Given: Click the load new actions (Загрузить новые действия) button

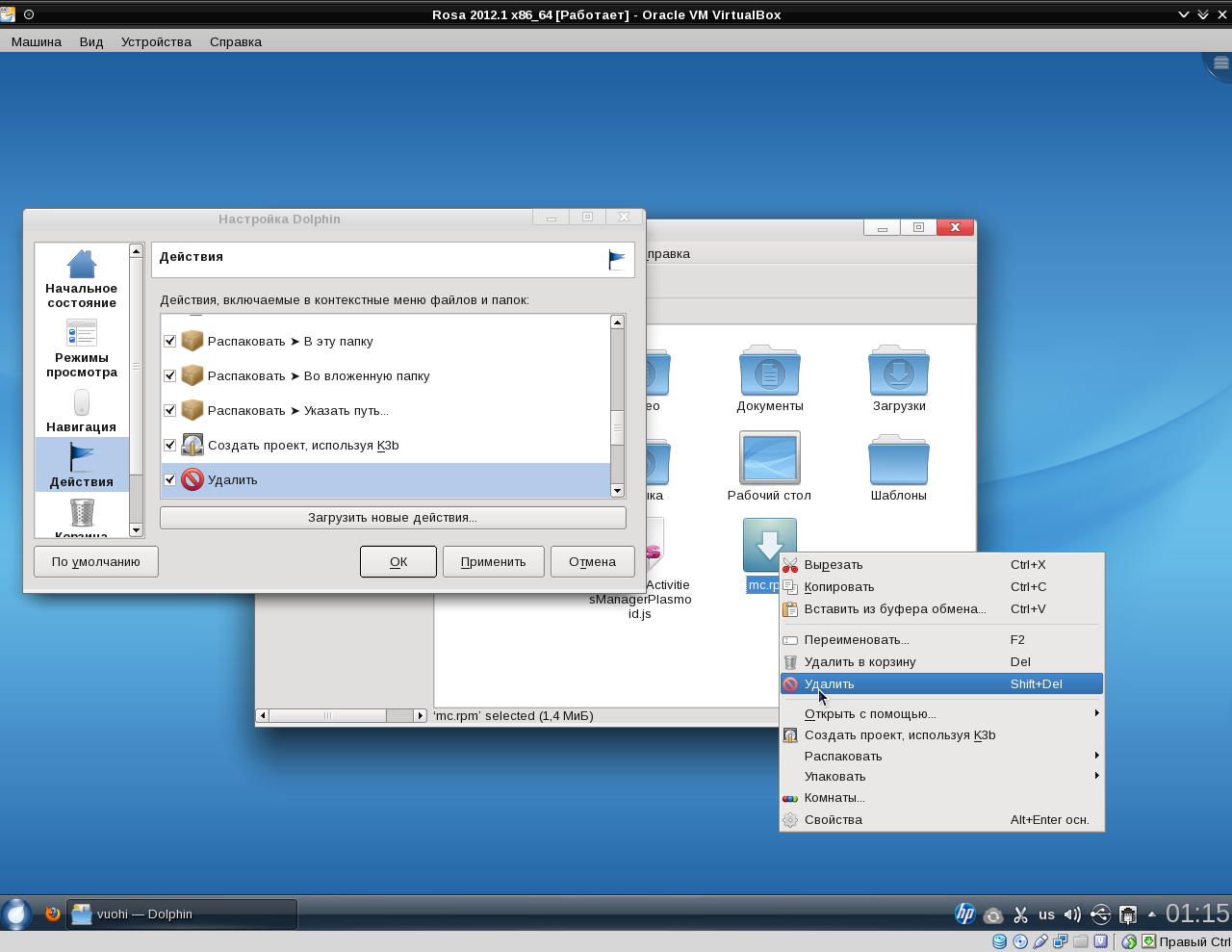Looking at the screenshot, I should 393,518.
